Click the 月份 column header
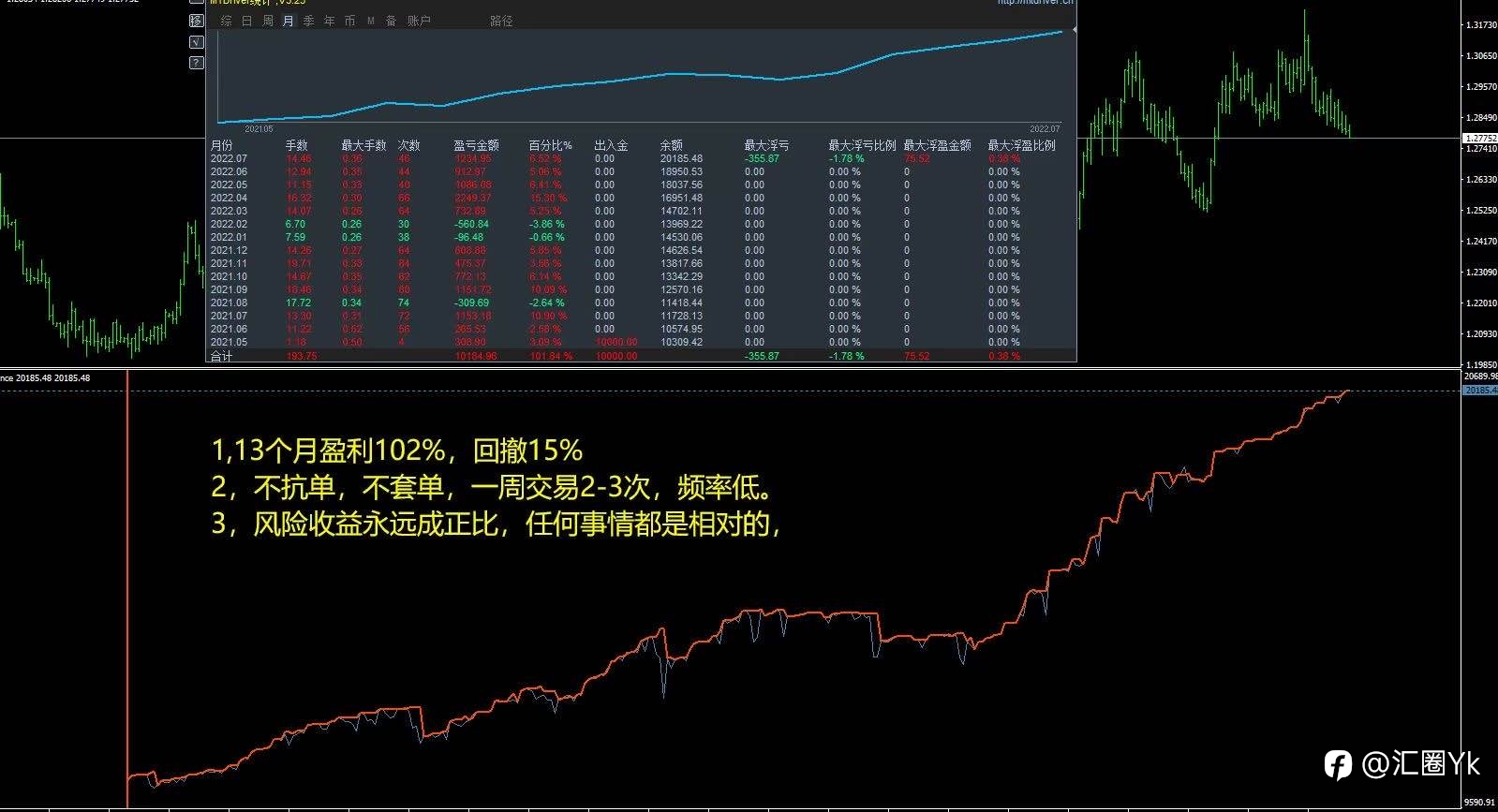This screenshot has width=1498, height=812. [221, 145]
